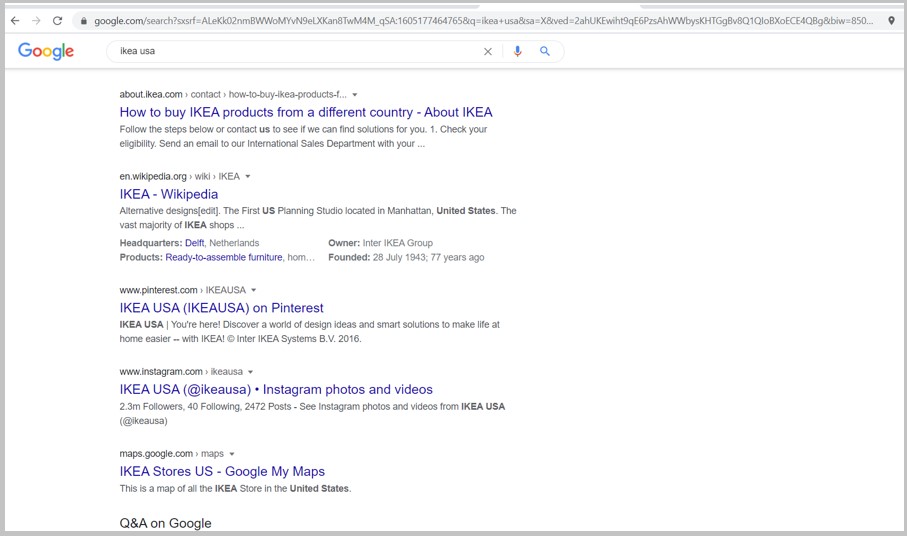Click the maps.google.com breadcrumb URL
The width and height of the screenshot is (907, 536).
point(171,453)
